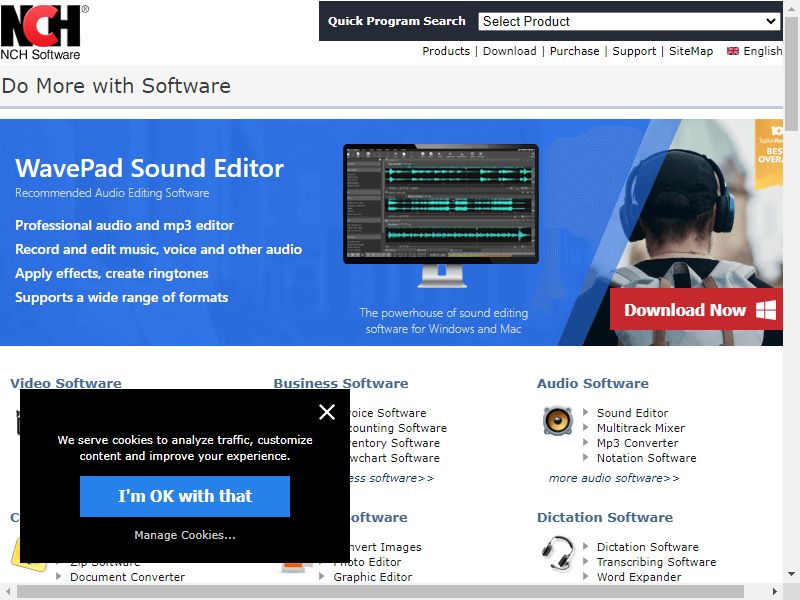This screenshot has height=600, width=800.
Task: Click the Windows logo on Download Now
Action: click(x=766, y=310)
